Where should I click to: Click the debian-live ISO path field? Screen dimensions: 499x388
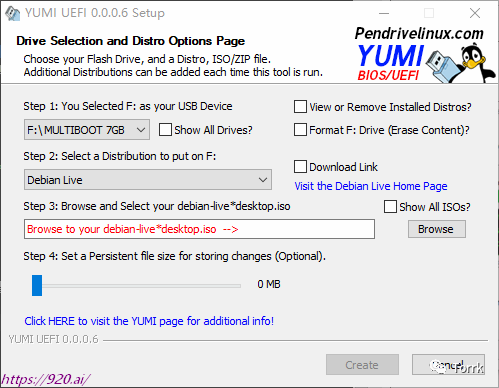pyautogui.click(x=199, y=229)
